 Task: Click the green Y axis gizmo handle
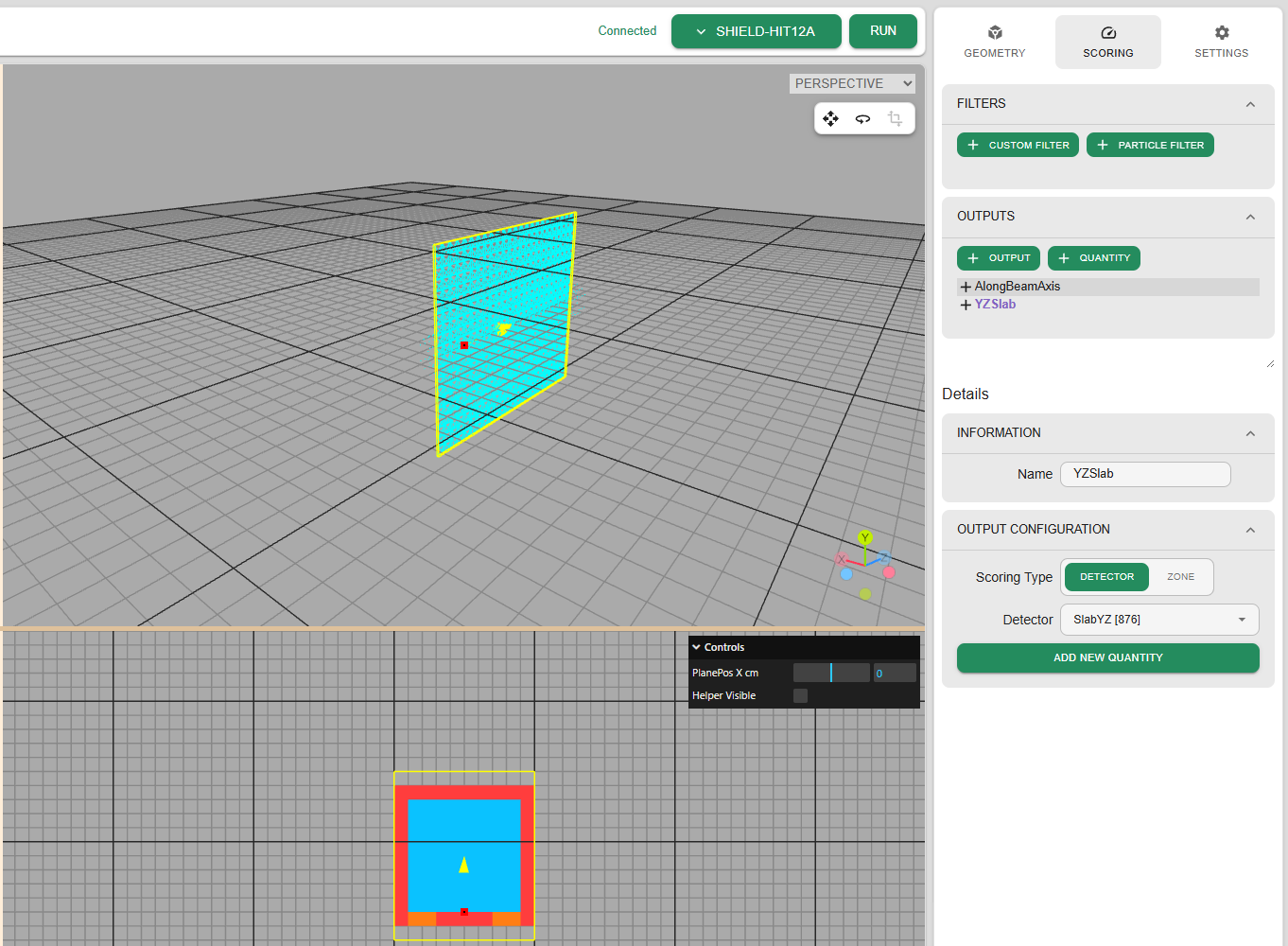pyautogui.click(x=865, y=537)
